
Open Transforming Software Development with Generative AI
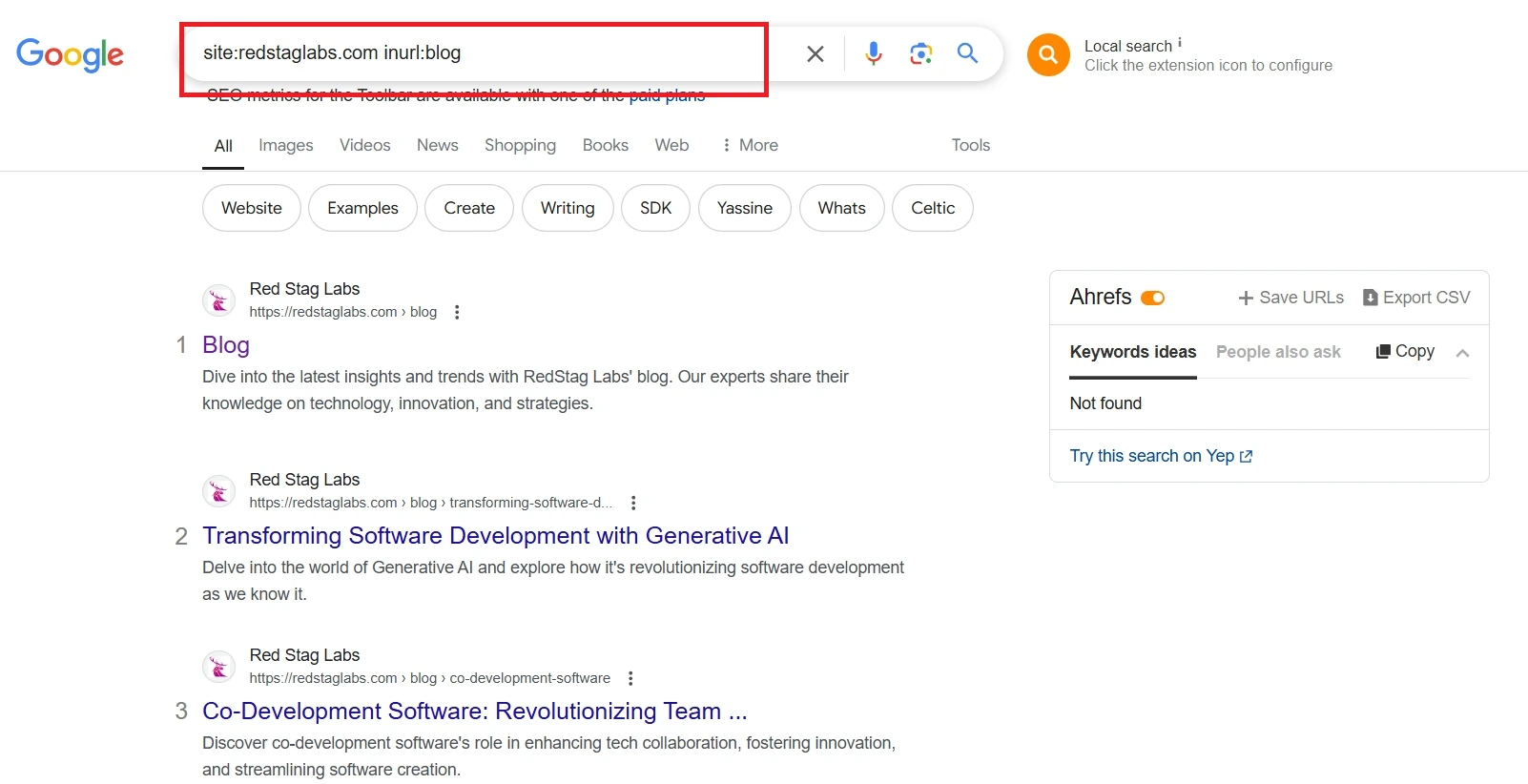point(495,536)
